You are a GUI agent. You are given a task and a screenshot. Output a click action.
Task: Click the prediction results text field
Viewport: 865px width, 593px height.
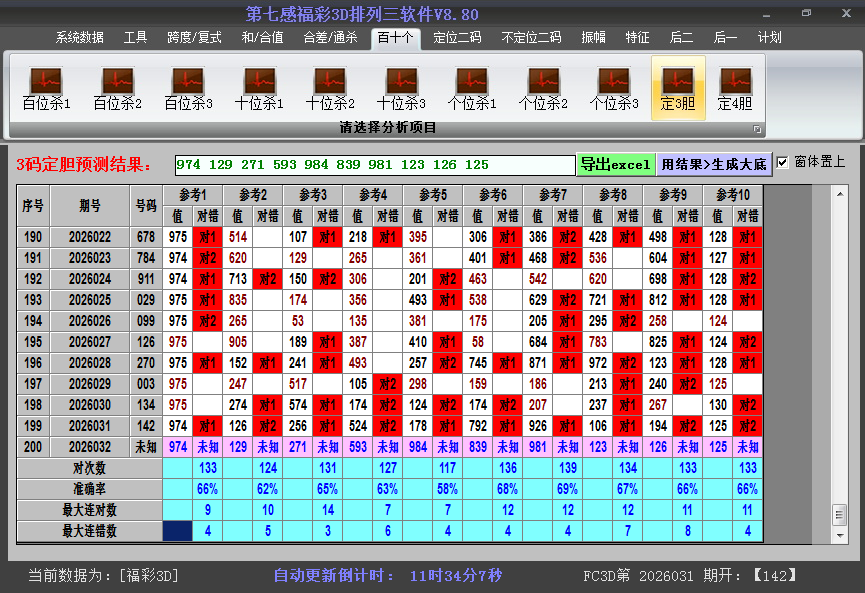point(374,165)
